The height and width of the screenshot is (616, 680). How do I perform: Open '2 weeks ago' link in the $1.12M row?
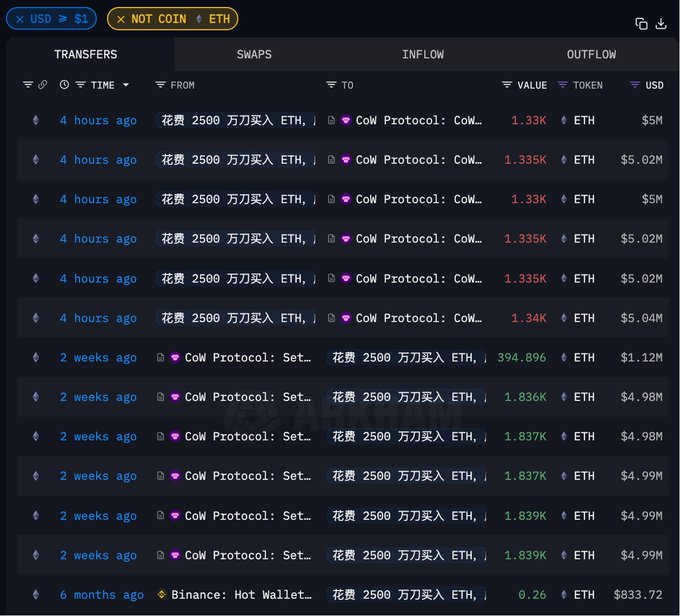point(98,357)
